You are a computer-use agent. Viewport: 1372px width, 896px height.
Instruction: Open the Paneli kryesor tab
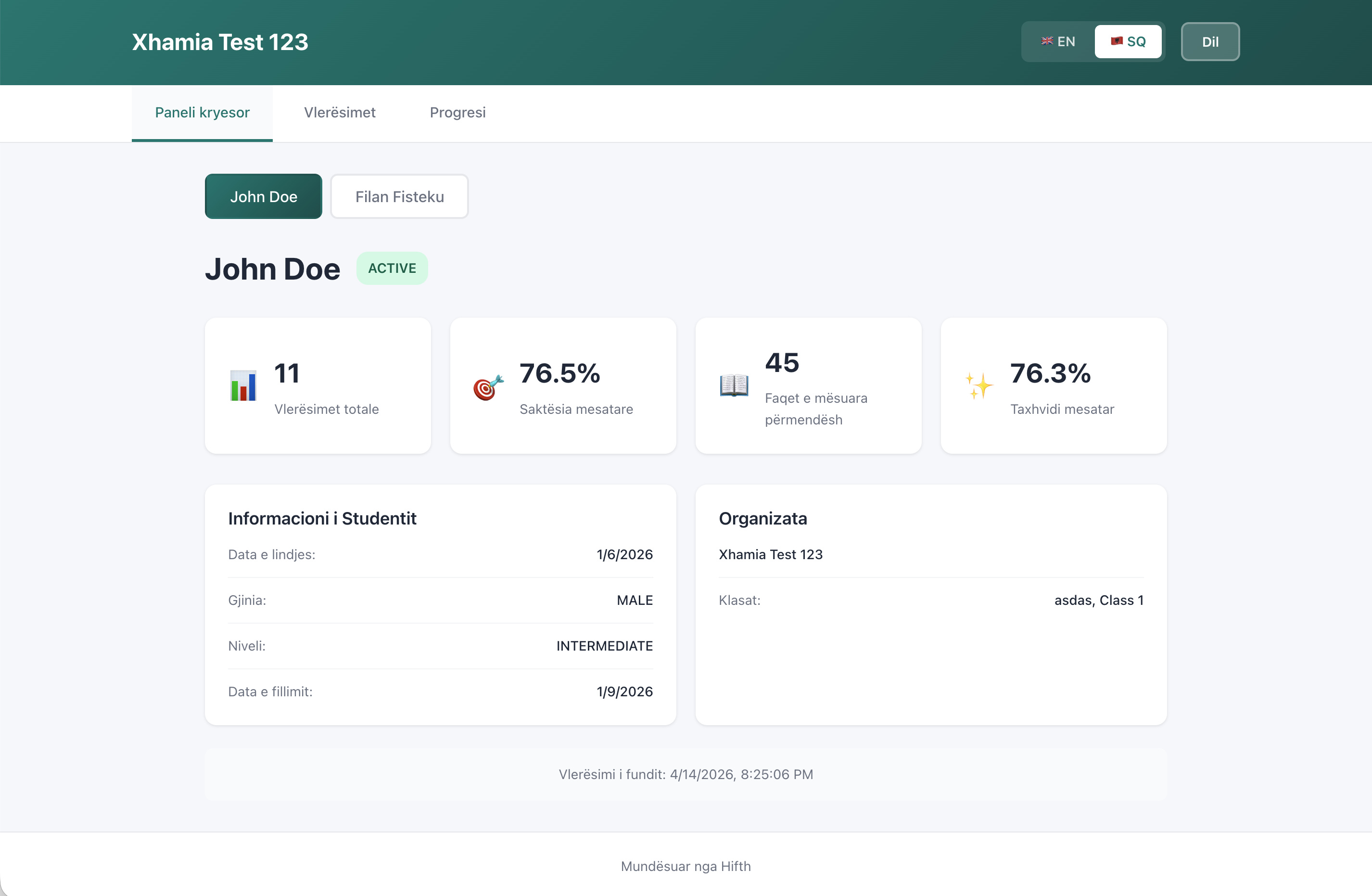tap(202, 113)
